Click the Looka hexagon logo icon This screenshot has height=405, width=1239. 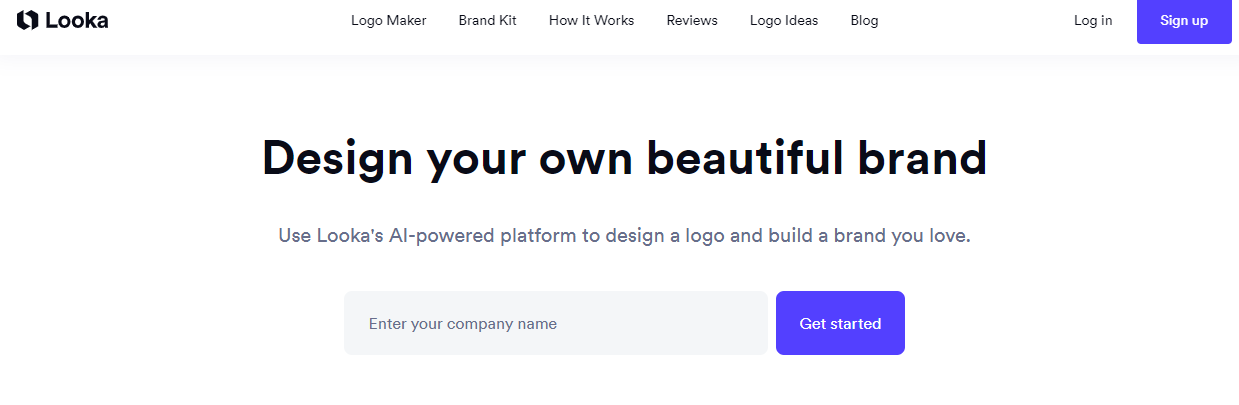point(27,20)
